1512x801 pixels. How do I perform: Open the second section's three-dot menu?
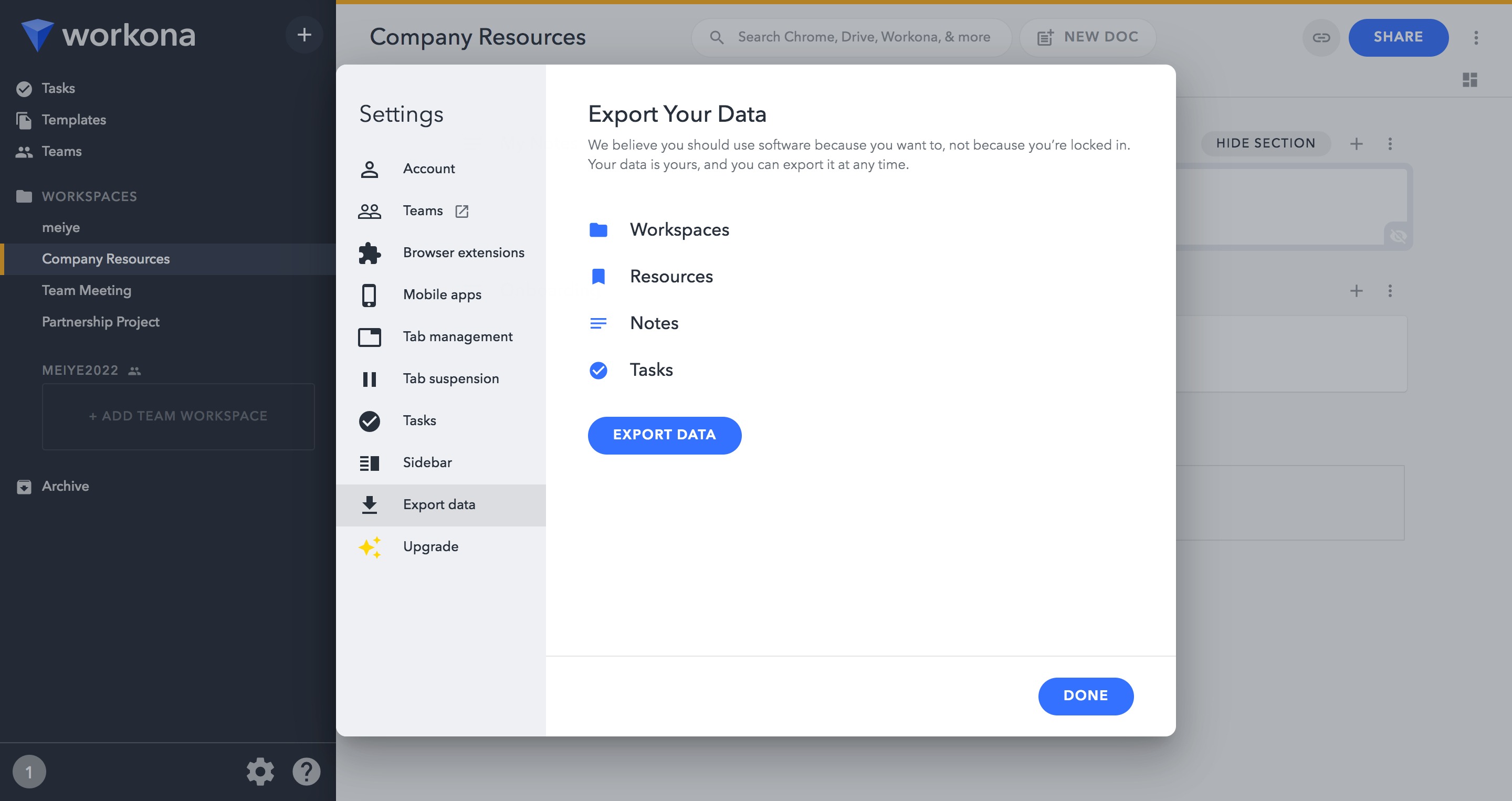(x=1389, y=291)
